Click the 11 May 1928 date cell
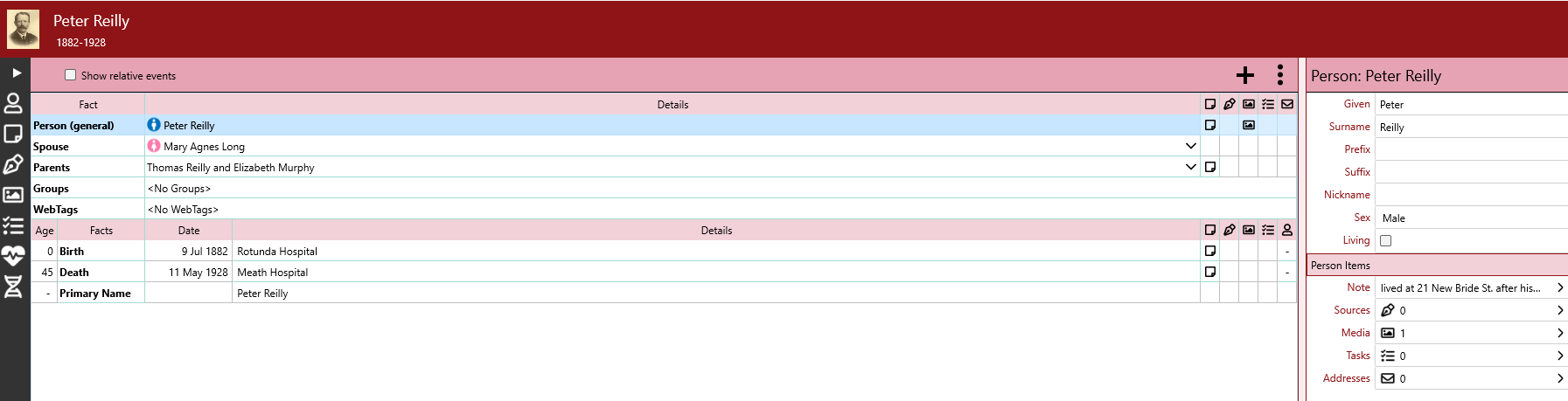The width and height of the screenshot is (1568, 401). (188, 272)
